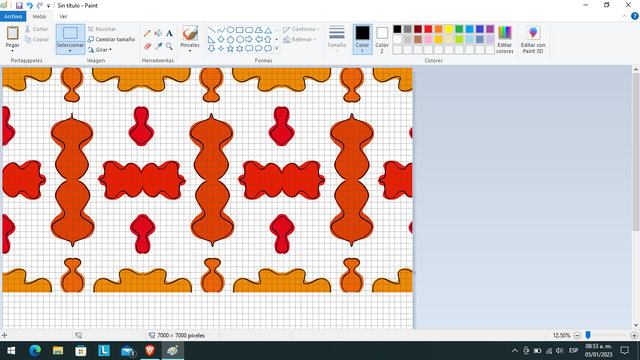Select the Color picker eyedropper tool
The width and height of the screenshot is (640, 360).
(x=158, y=46)
